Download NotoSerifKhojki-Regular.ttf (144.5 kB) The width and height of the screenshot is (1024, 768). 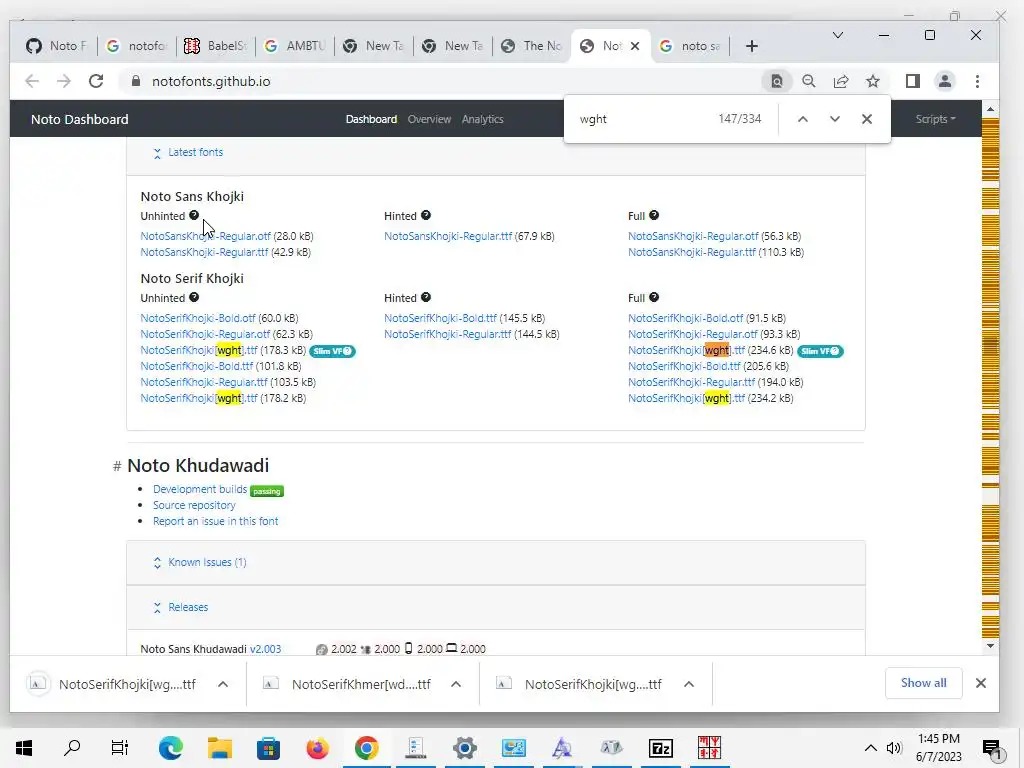click(x=447, y=334)
